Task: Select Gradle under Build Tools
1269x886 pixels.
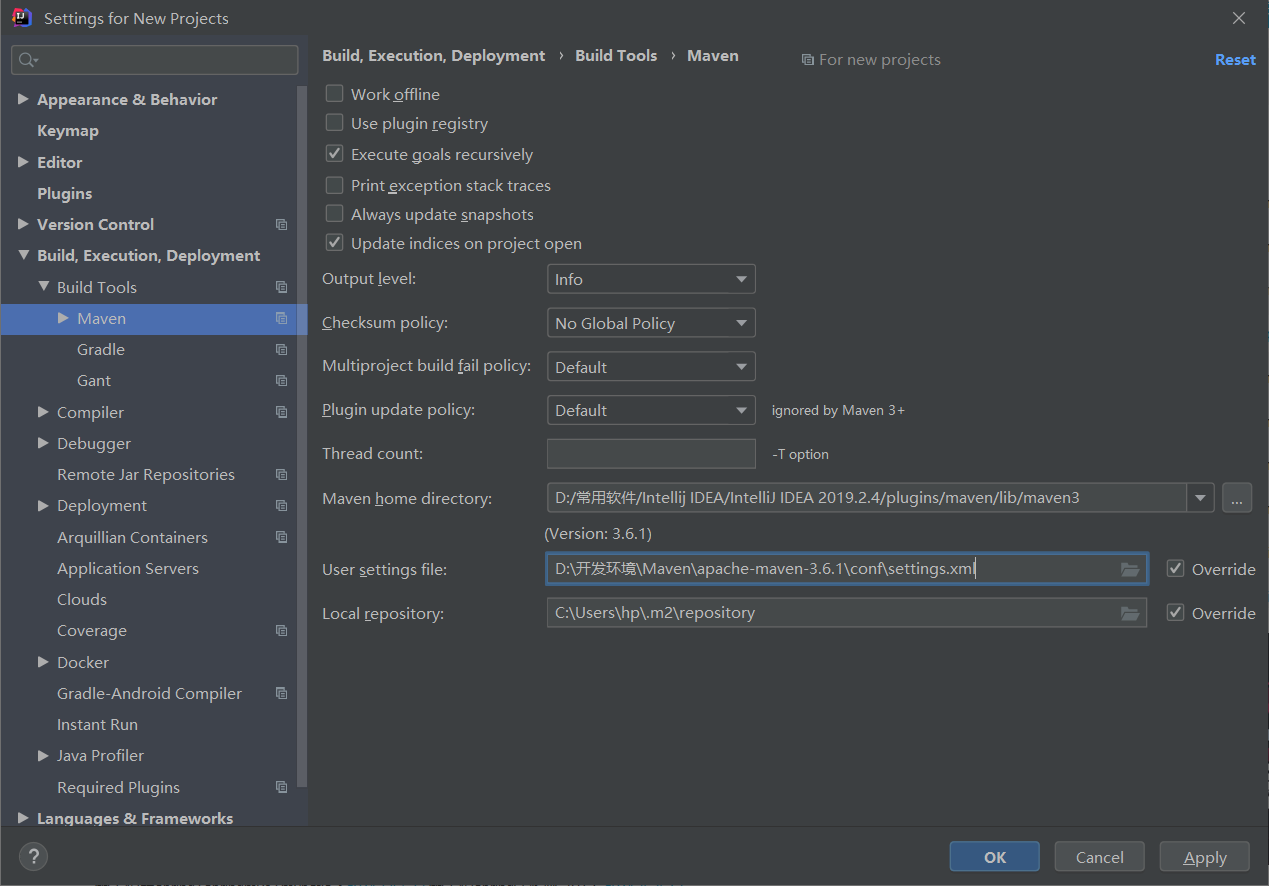Action: pos(101,349)
